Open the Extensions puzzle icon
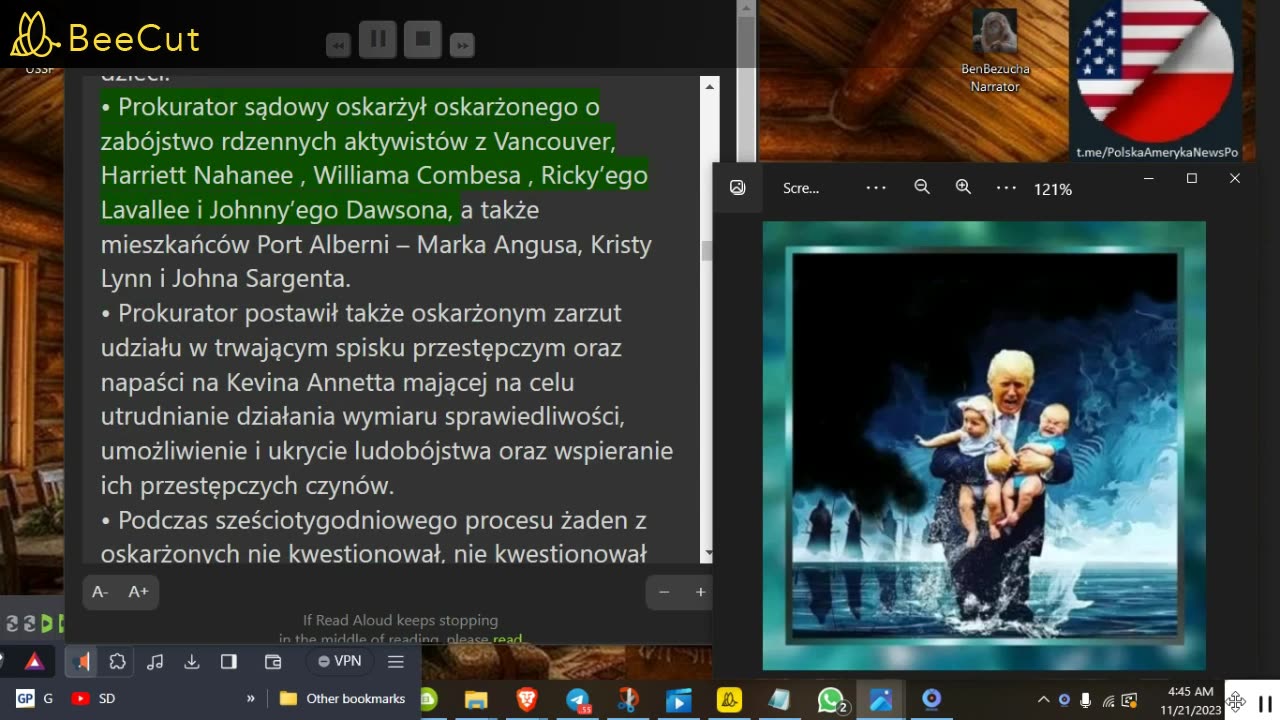The image size is (1280, 720). tap(117, 661)
